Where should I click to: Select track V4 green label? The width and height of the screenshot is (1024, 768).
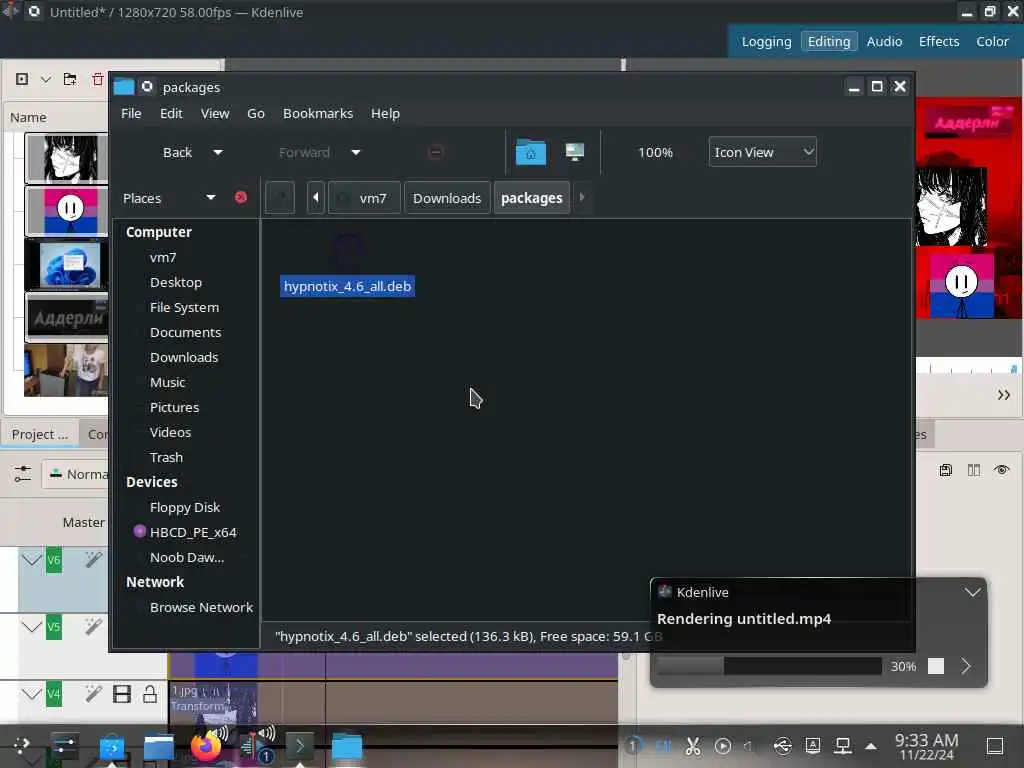54,694
